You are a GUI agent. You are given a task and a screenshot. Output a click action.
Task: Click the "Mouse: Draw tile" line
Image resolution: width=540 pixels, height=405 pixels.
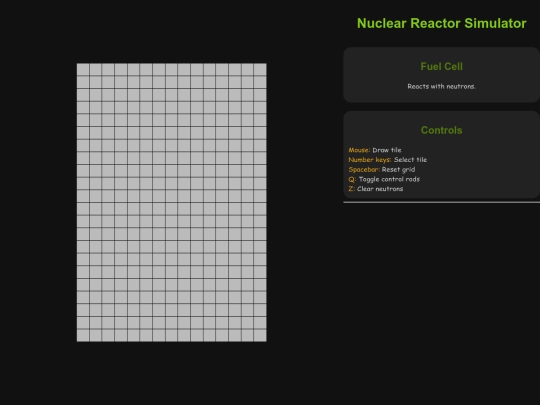(375, 150)
